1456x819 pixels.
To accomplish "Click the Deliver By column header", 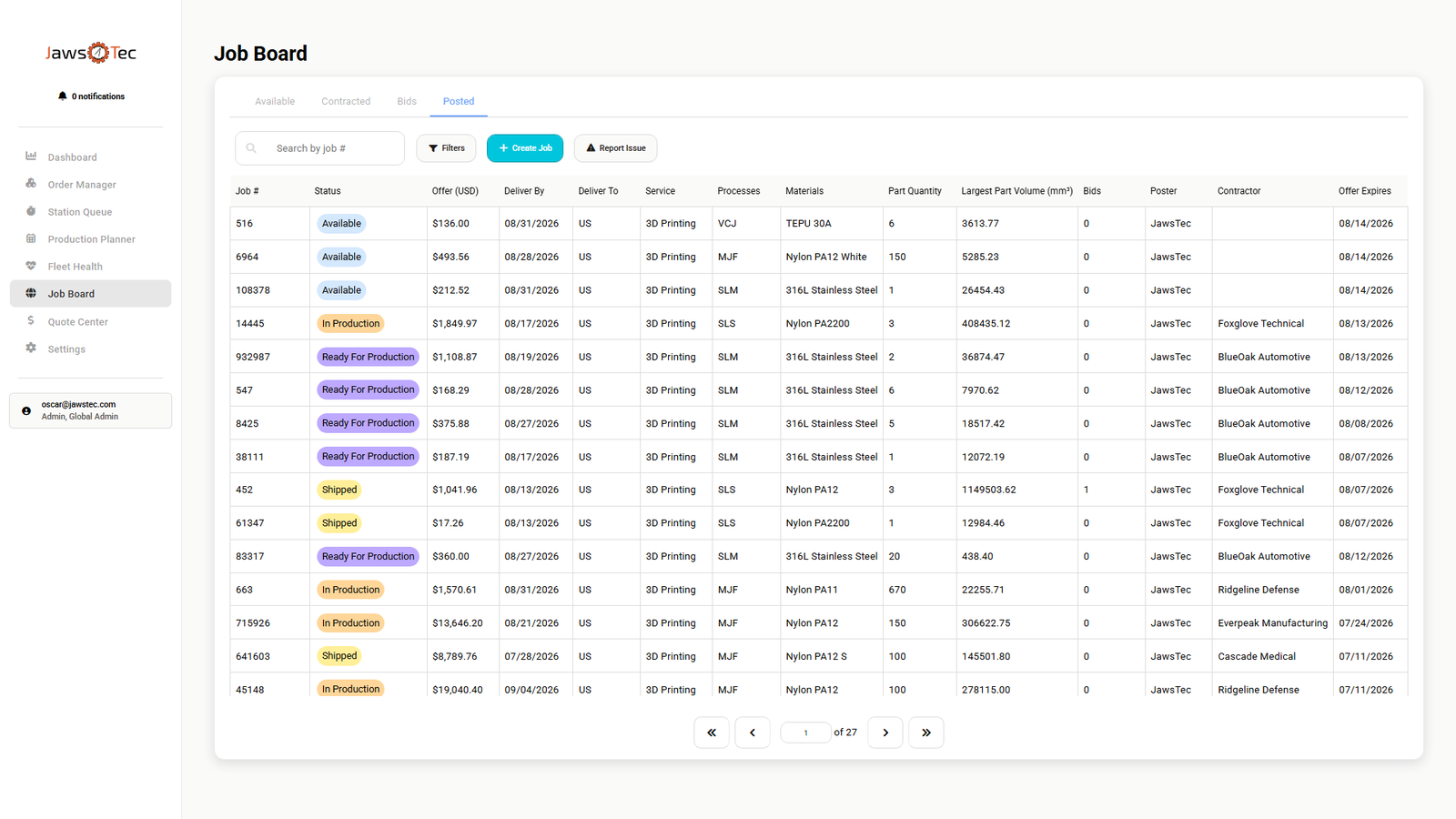I will 524,191.
